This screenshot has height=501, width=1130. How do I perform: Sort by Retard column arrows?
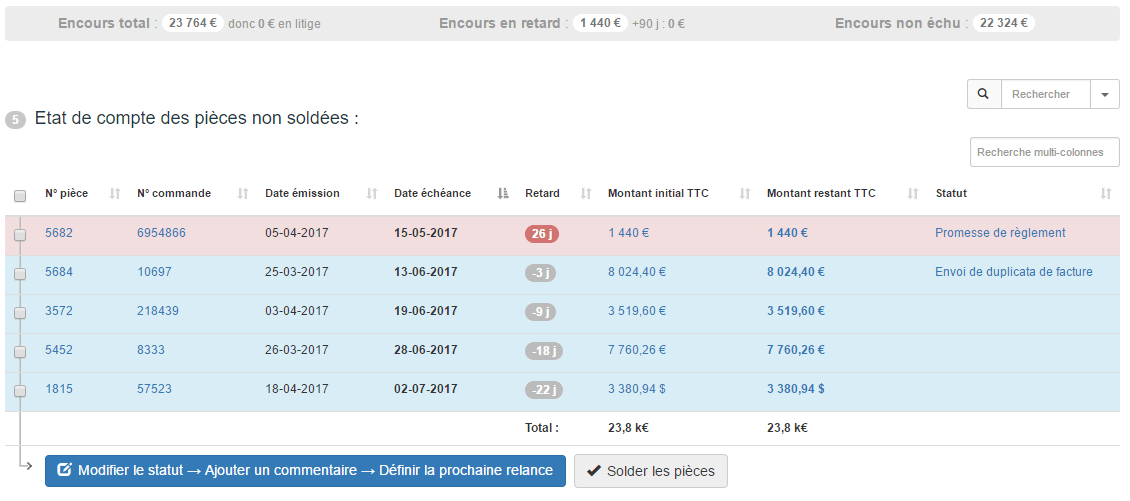[x=586, y=193]
